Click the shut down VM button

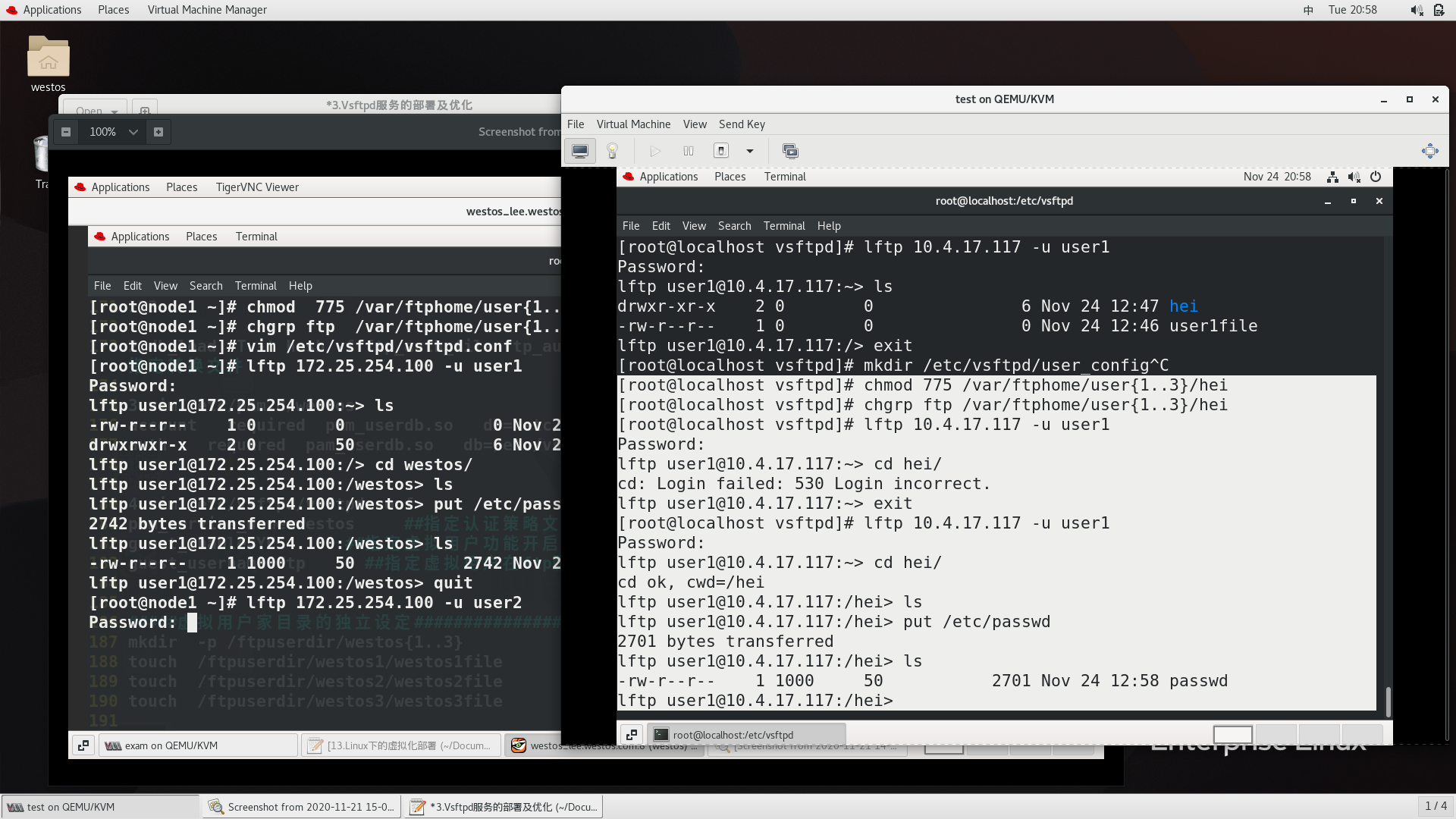pos(721,151)
